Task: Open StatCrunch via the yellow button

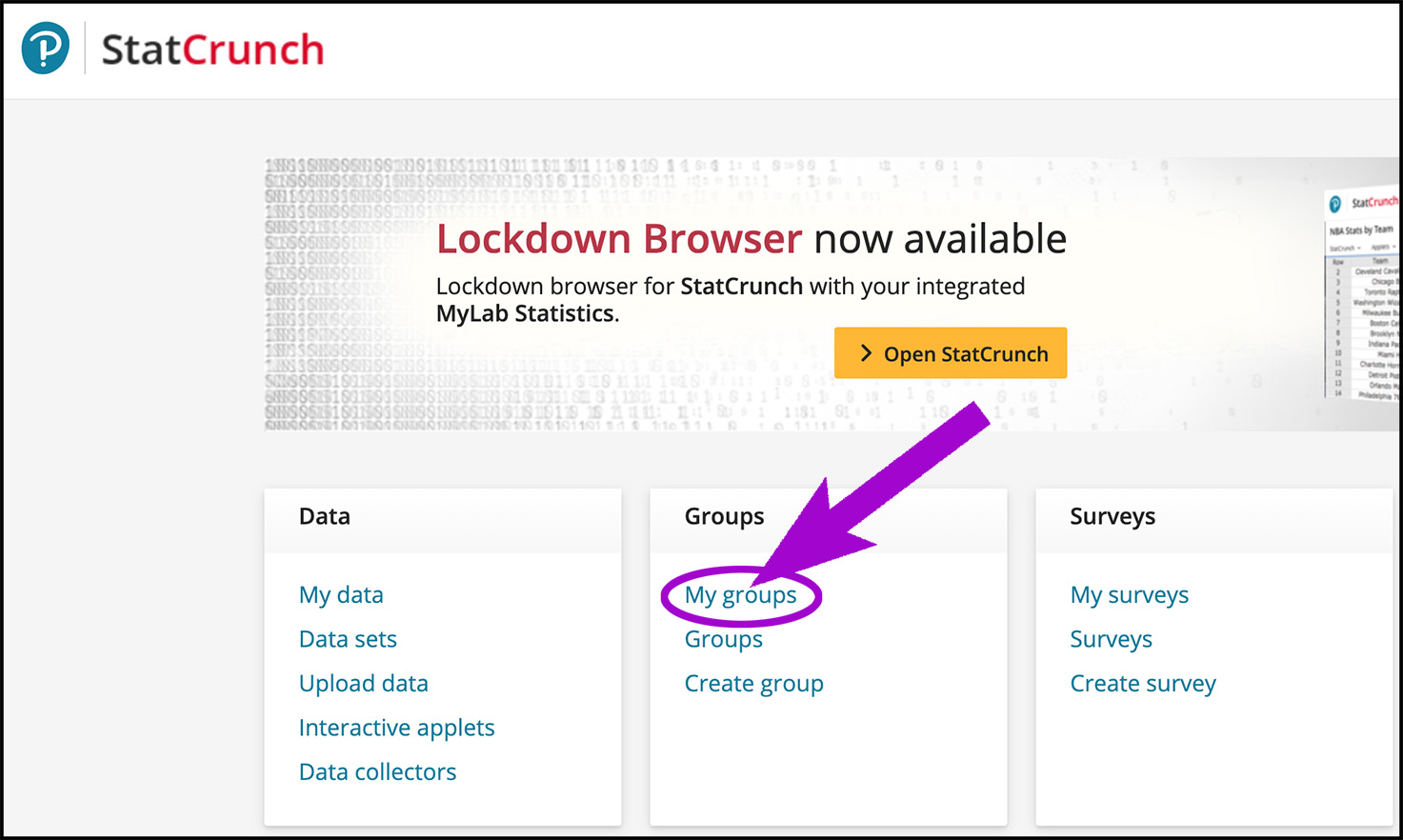Action: click(950, 353)
